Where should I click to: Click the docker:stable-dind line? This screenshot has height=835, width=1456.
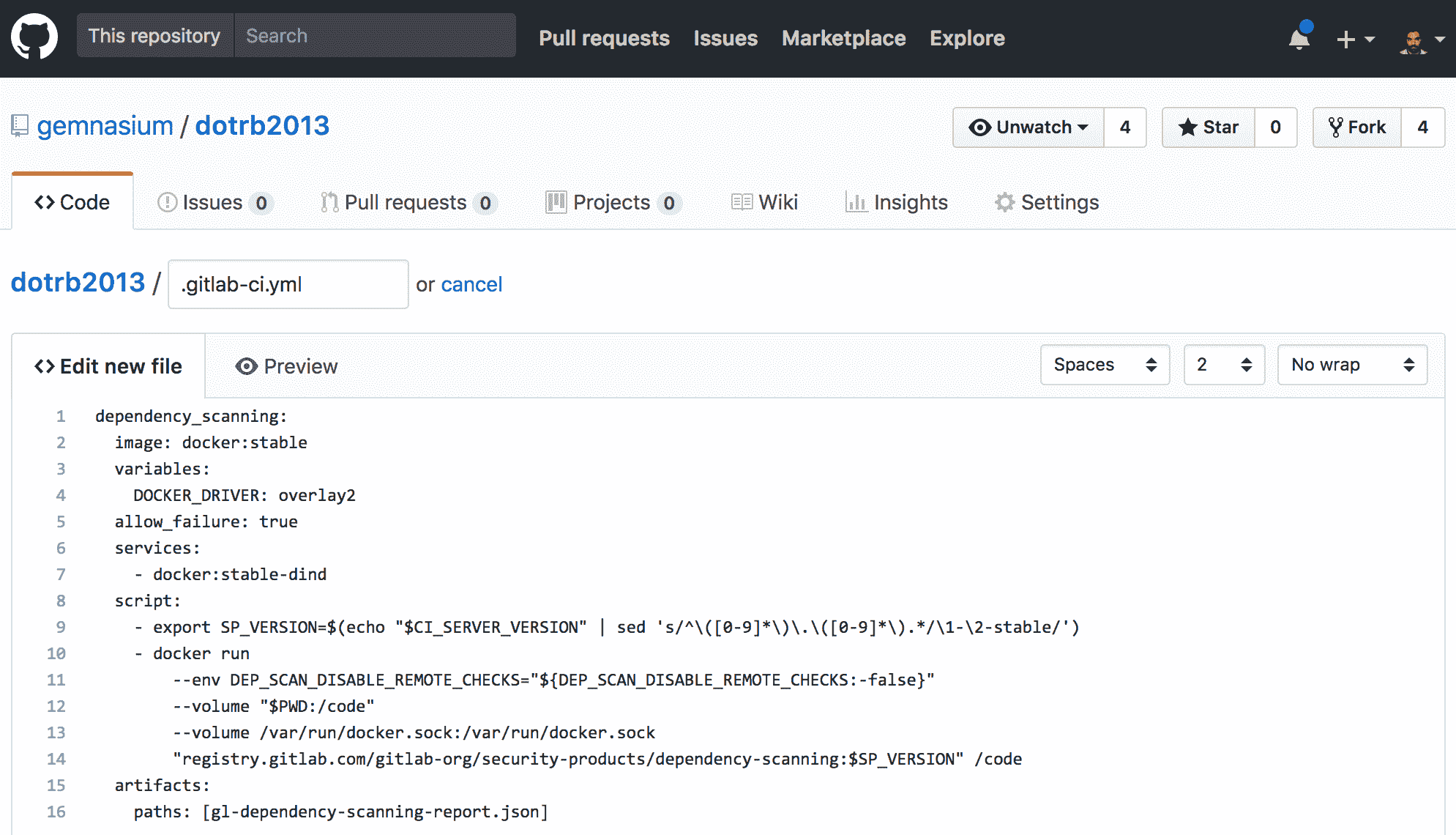pos(231,574)
